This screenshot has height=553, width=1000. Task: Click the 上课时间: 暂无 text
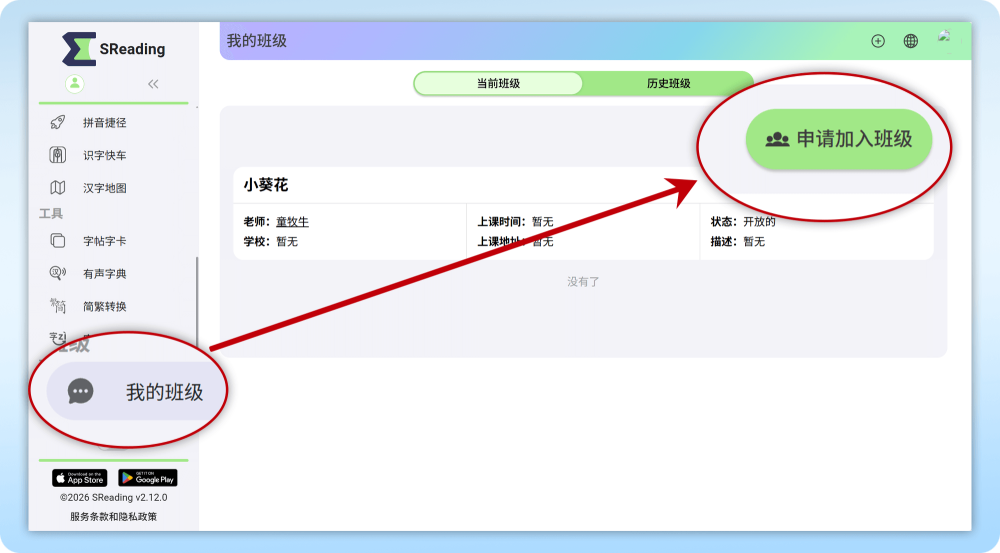tap(515, 221)
